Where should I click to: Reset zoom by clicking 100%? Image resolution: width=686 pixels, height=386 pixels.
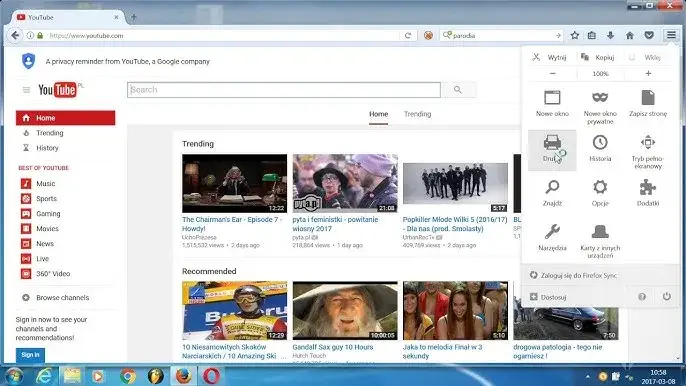(600, 74)
